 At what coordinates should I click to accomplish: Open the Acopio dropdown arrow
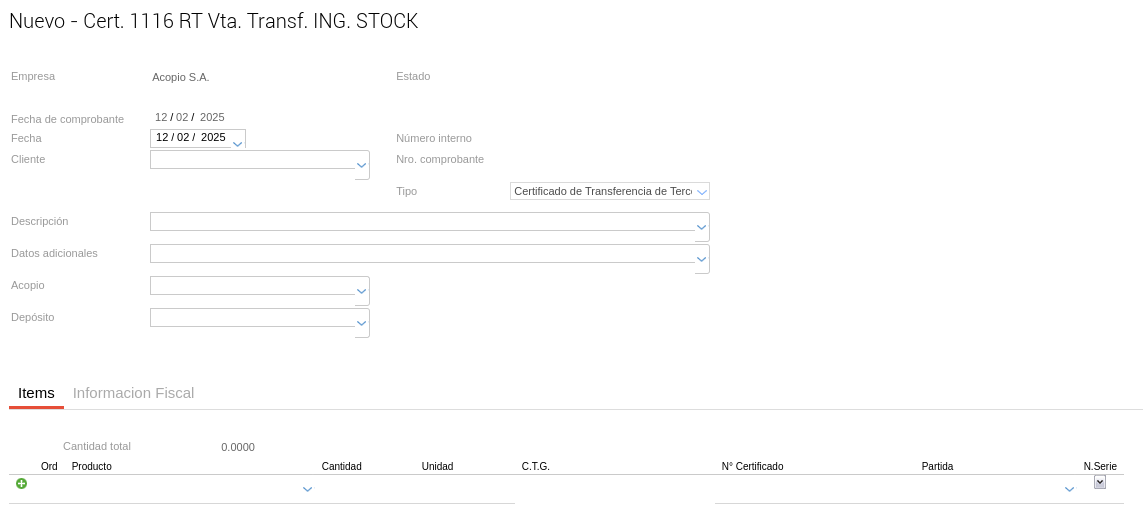pyautogui.click(x=362, y=292)
